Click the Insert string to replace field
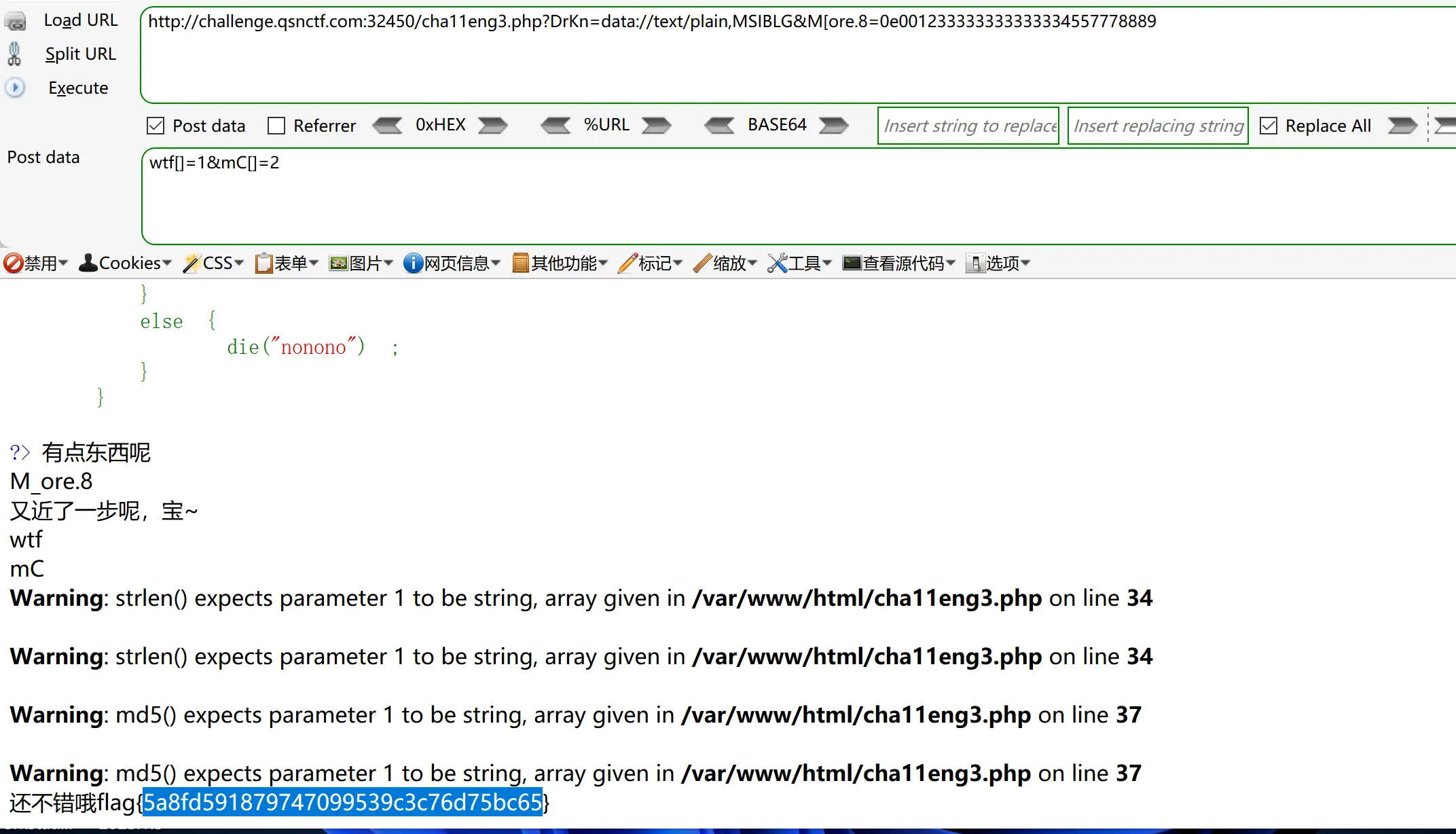 click(x=968, y=126)
